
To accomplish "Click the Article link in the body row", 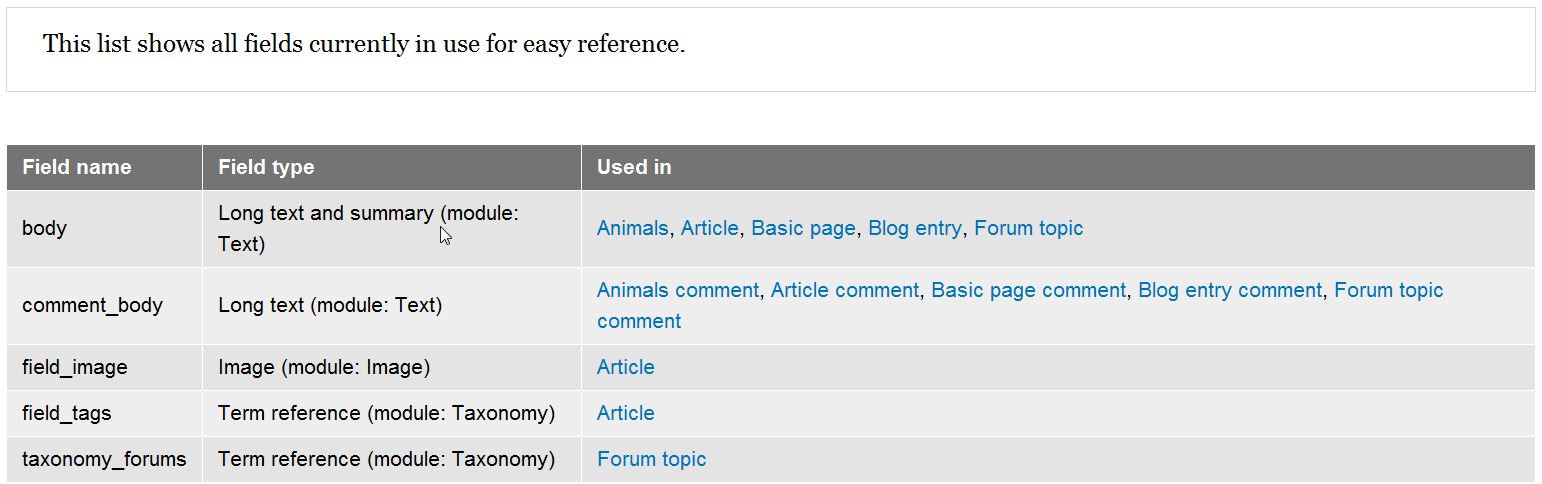I will point(709,228).
